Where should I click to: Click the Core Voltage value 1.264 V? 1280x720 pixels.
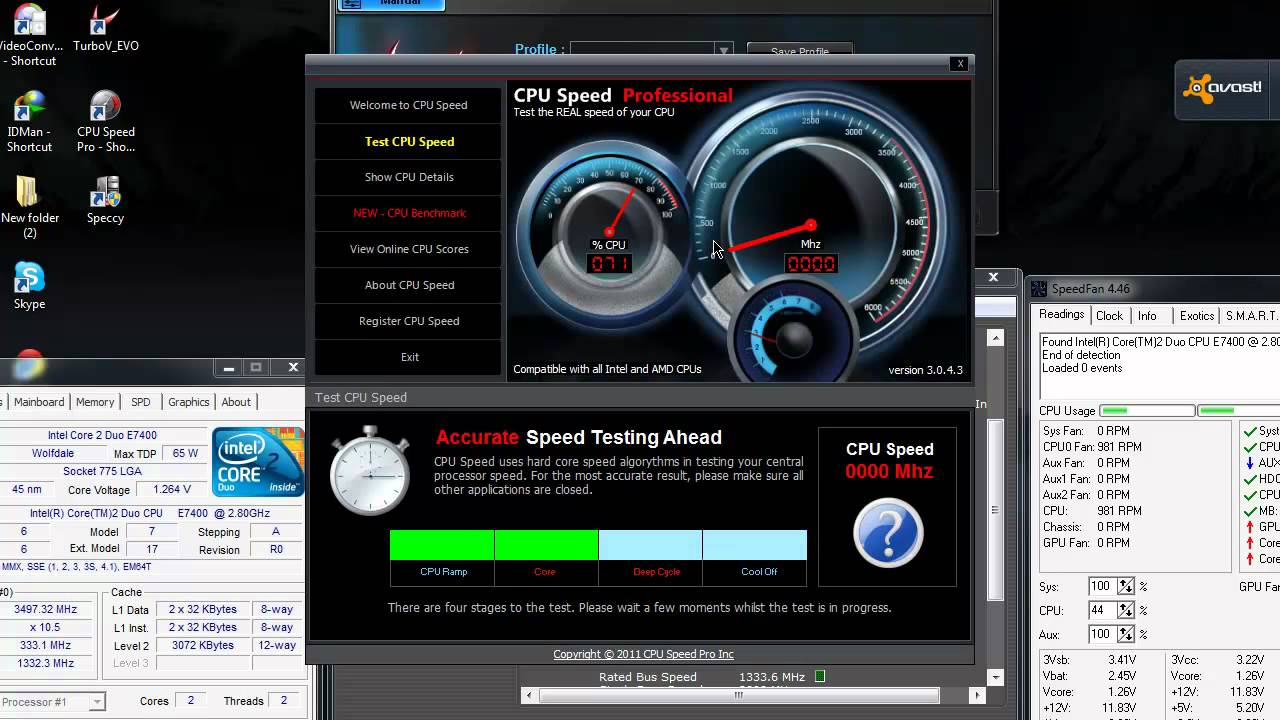tap(172, 490)
